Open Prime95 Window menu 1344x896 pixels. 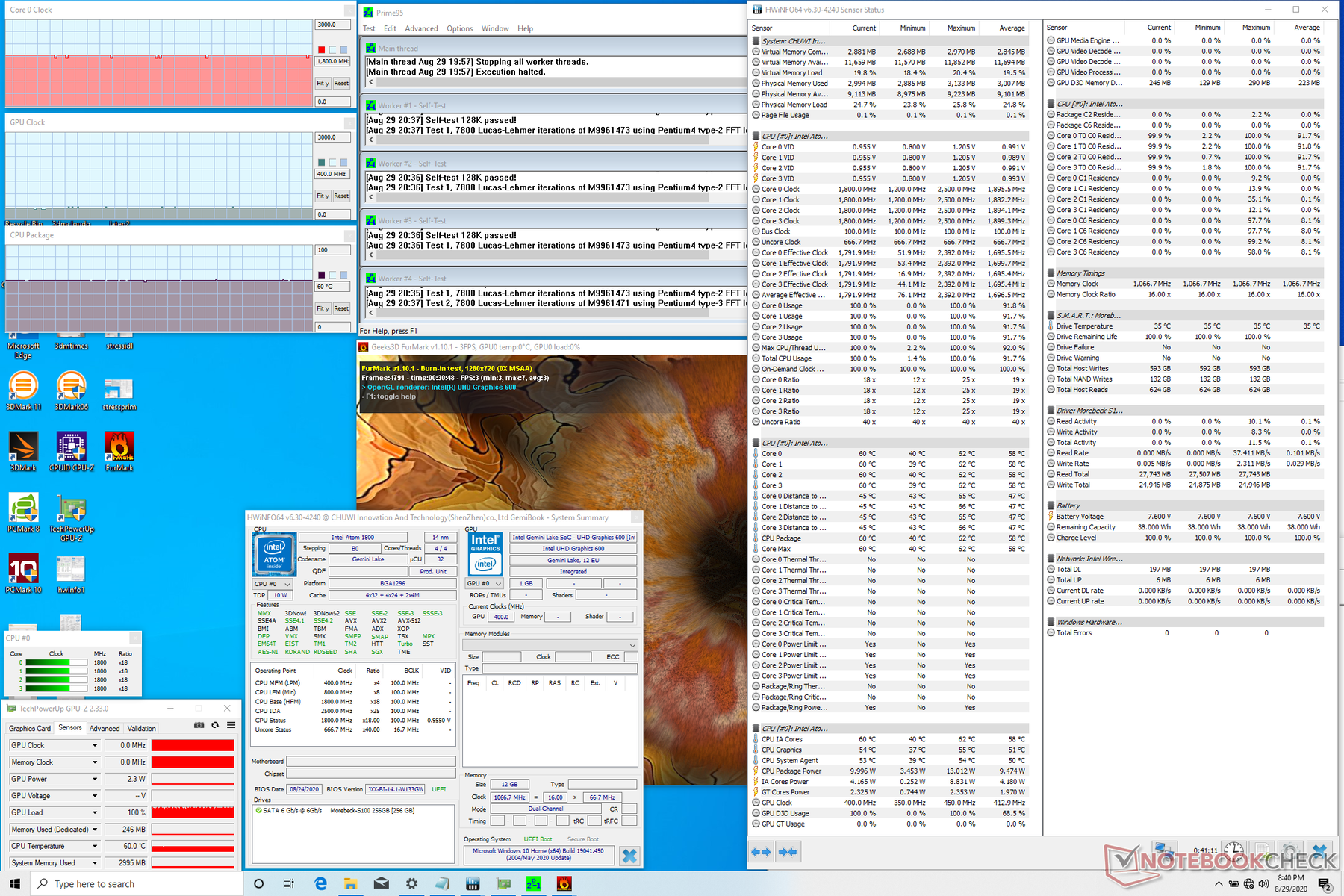[495, 28]
